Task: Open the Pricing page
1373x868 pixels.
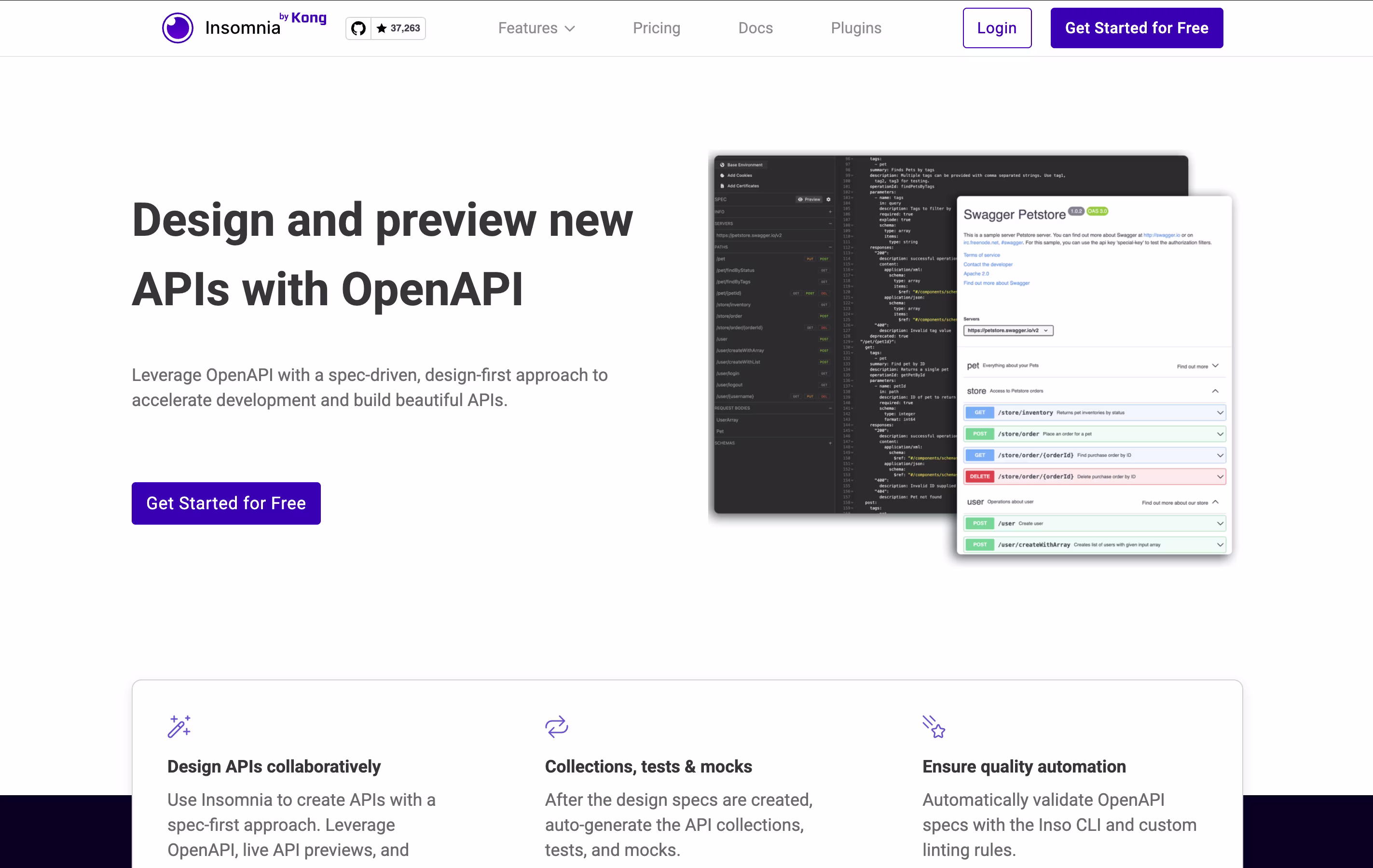Action: [x=656, y=28]
